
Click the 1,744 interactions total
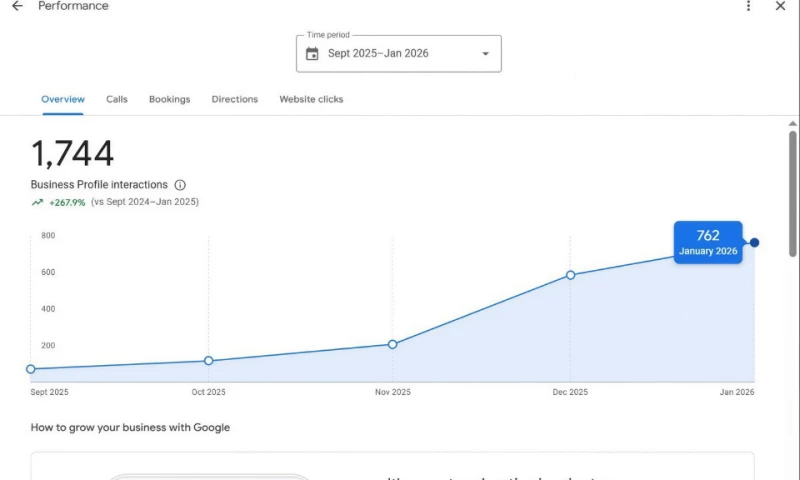[x=72, y=154]
